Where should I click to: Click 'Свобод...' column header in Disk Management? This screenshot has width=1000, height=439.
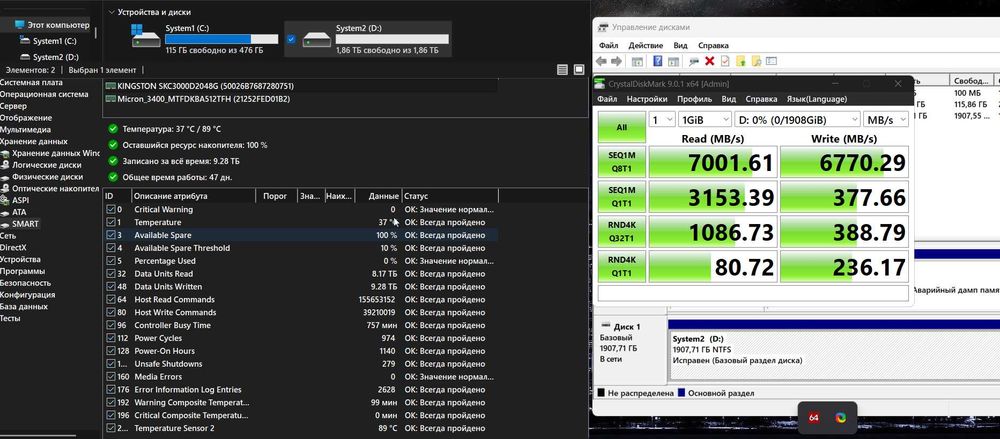coord(971,81)
